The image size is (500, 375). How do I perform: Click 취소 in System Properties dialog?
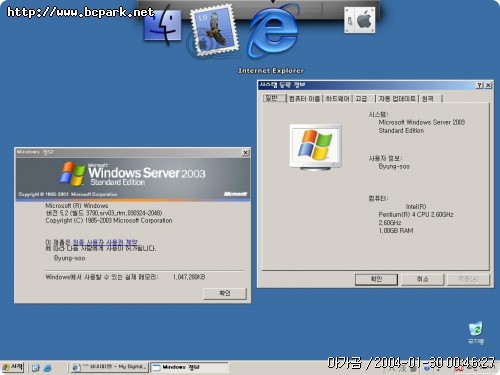423,279
